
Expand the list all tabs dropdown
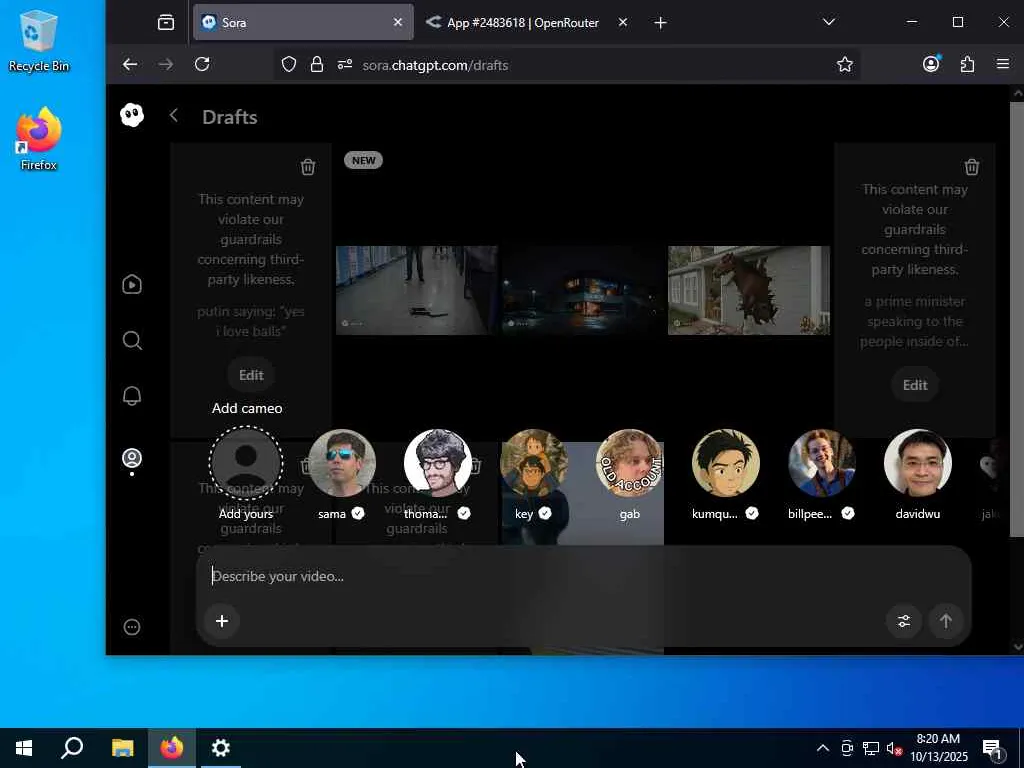(x=829, y=22)
